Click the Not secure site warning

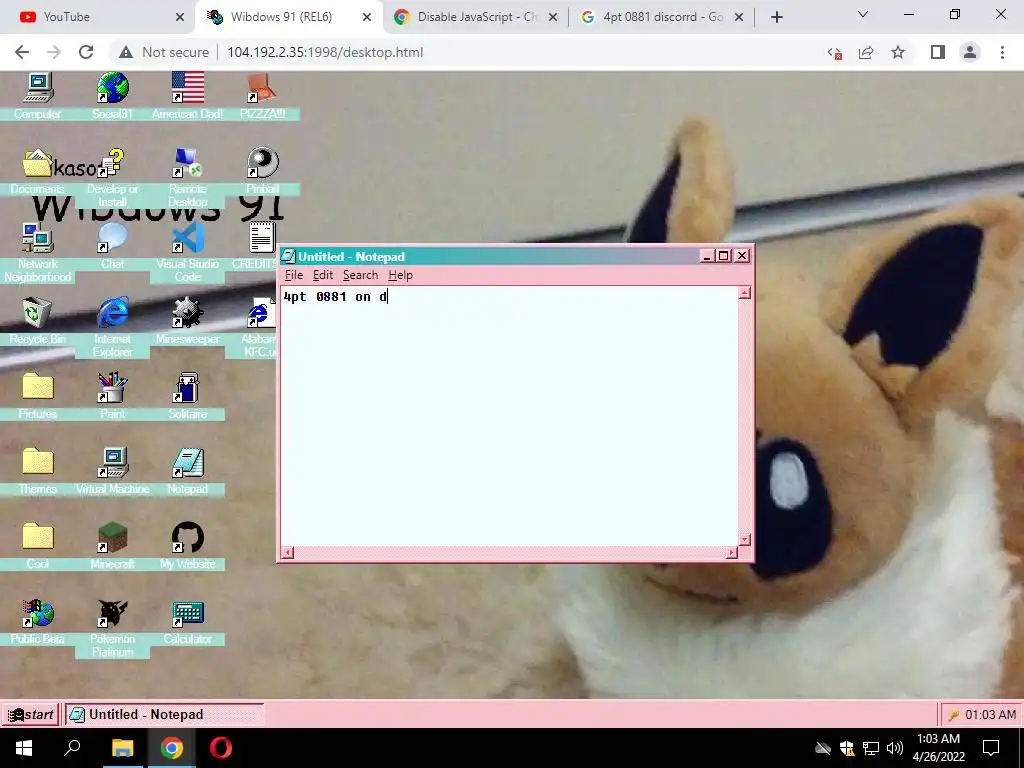[164, 52]
